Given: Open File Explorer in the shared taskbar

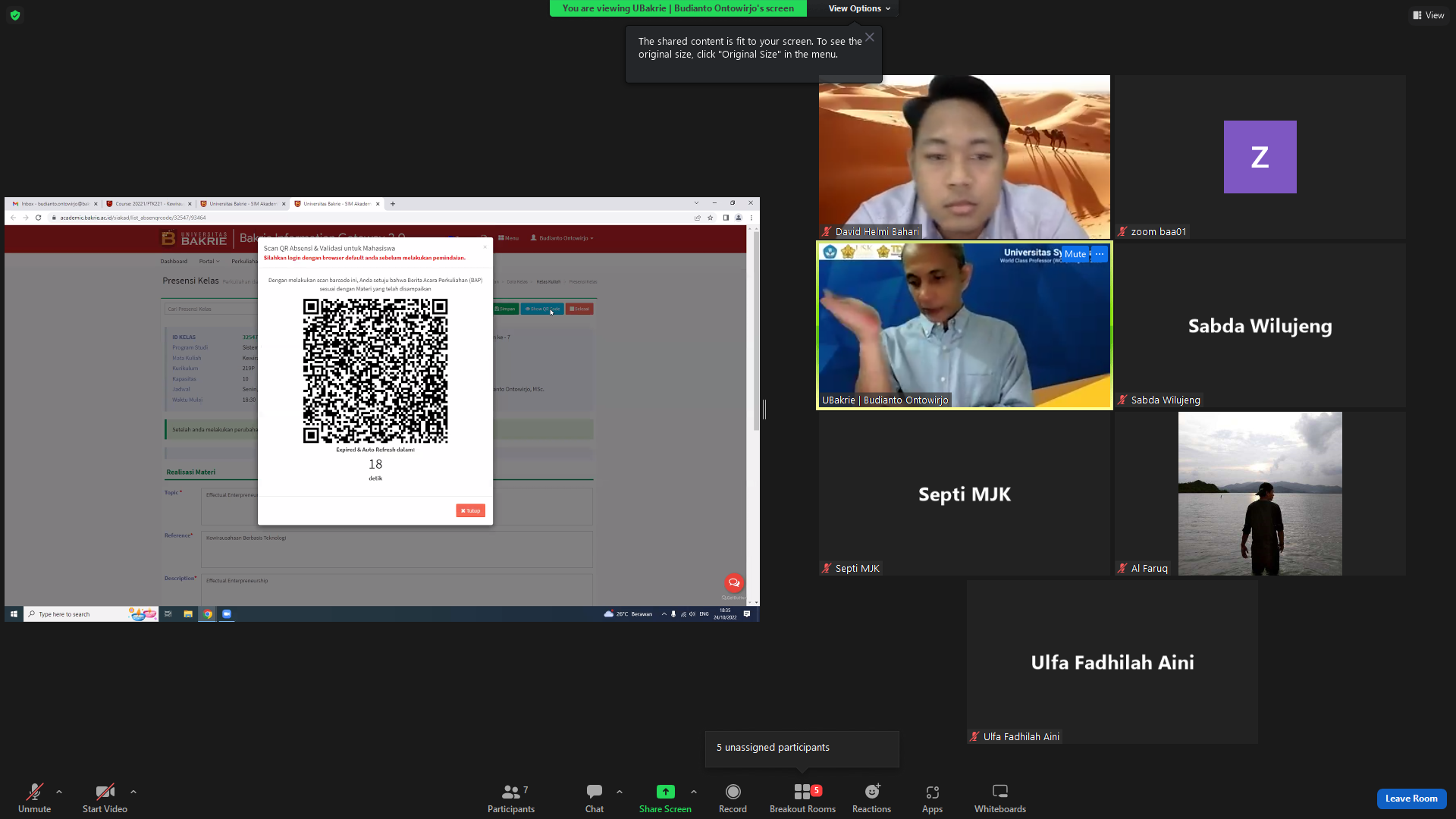Looking at the screenshot, I should (x=188, y=614).
